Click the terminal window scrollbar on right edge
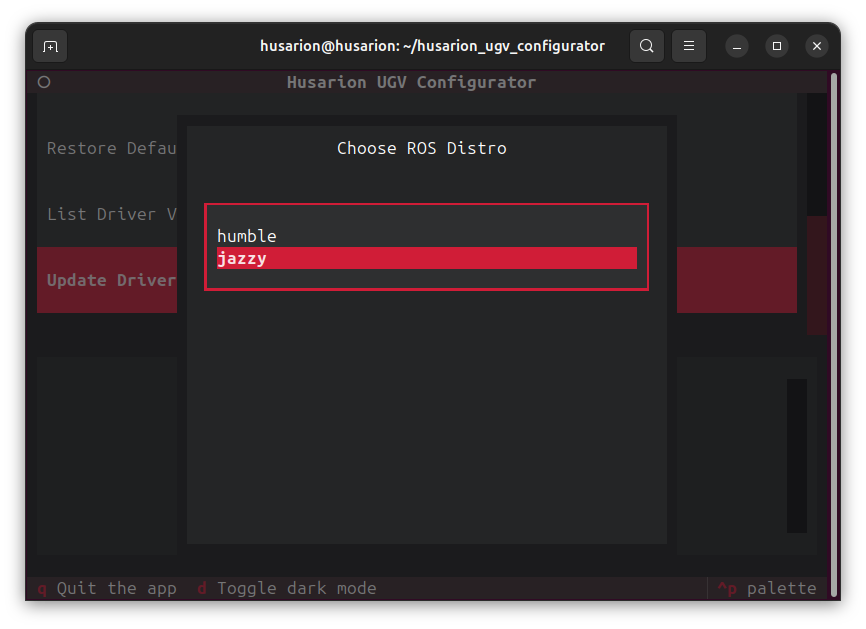 (835, 335)
